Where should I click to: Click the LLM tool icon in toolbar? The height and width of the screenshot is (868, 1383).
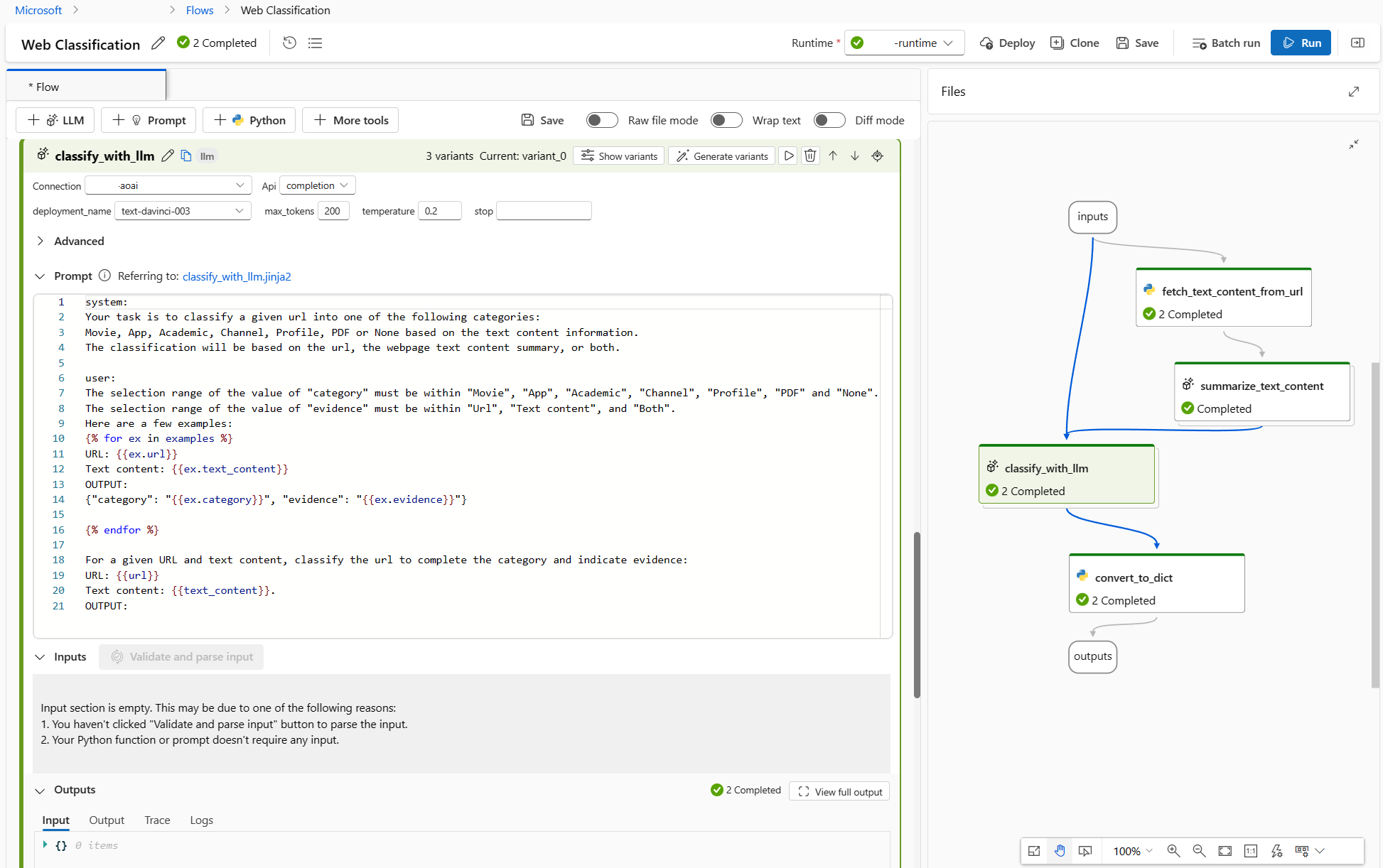coord(56,120)
